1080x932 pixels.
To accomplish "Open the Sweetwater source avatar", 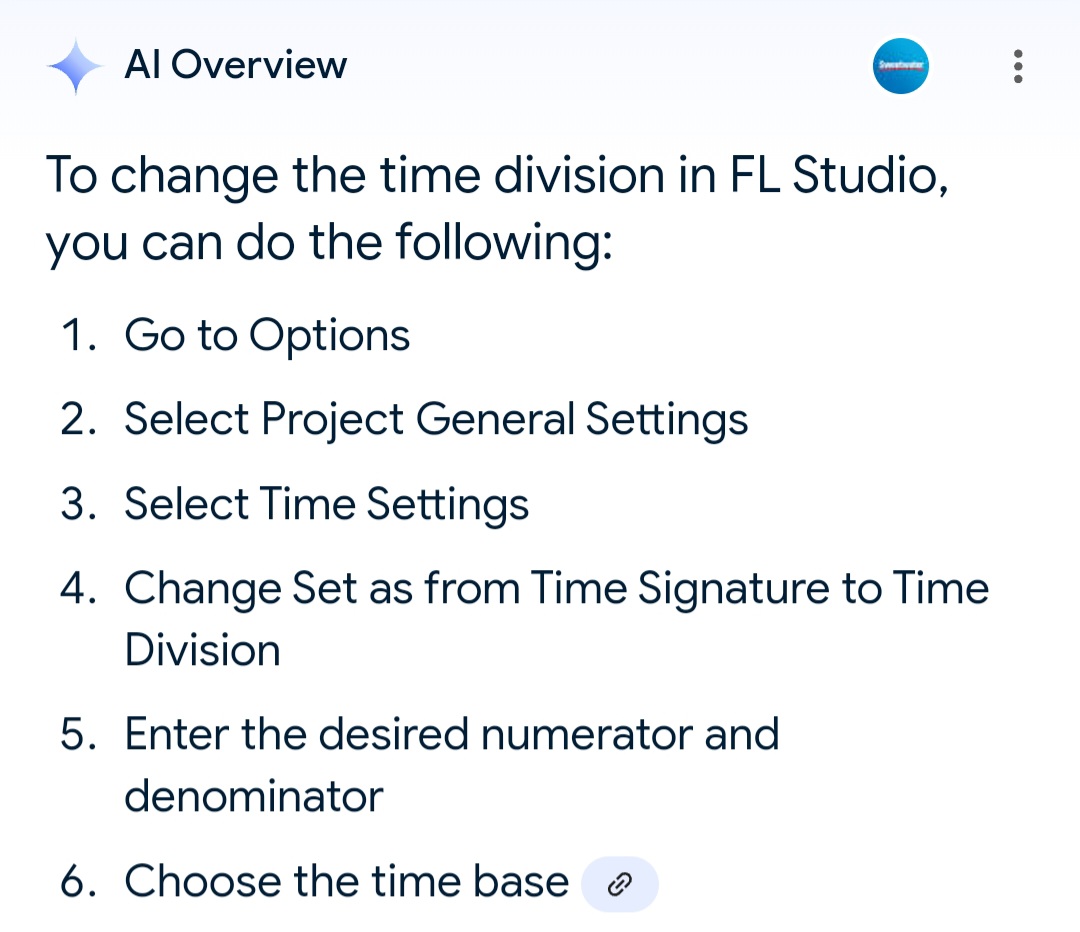I will [900, 65].
